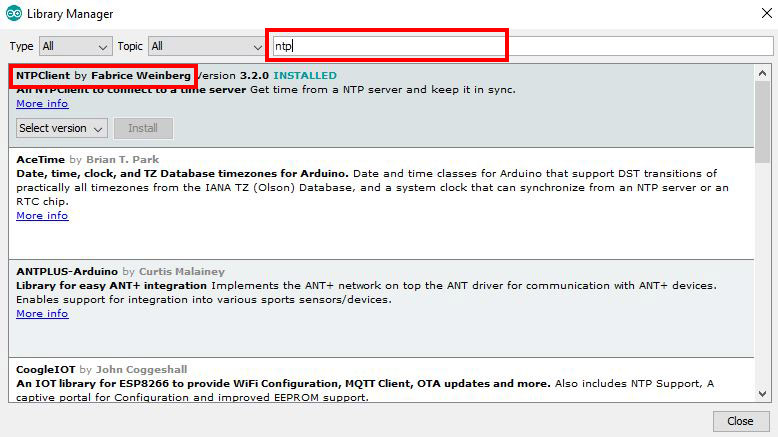The image size is (778, 437).
Task: Click author name John Coggeshall
Action: pos(141,370)
